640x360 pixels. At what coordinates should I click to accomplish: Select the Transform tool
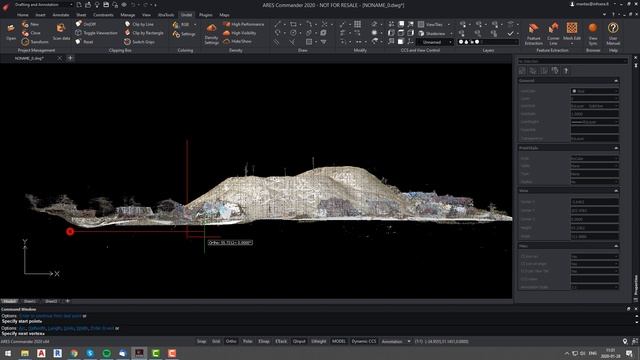(35, 42)
